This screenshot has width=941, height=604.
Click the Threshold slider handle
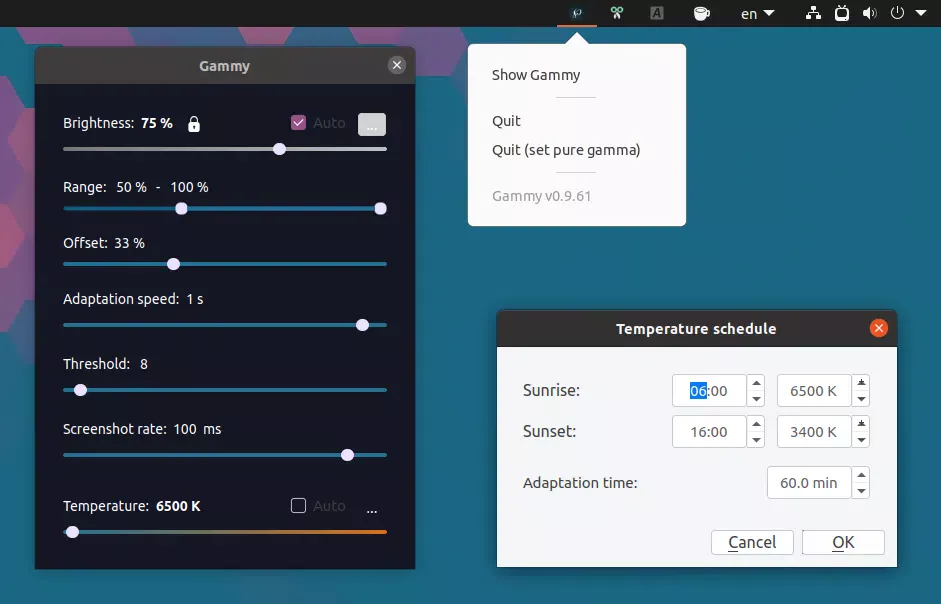point(80,390)
